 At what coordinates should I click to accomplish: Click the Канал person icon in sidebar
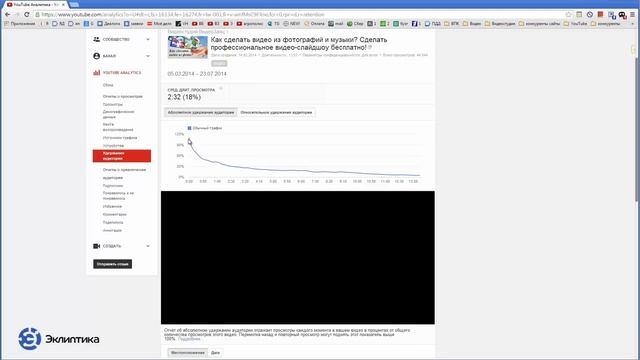[96, 56]
